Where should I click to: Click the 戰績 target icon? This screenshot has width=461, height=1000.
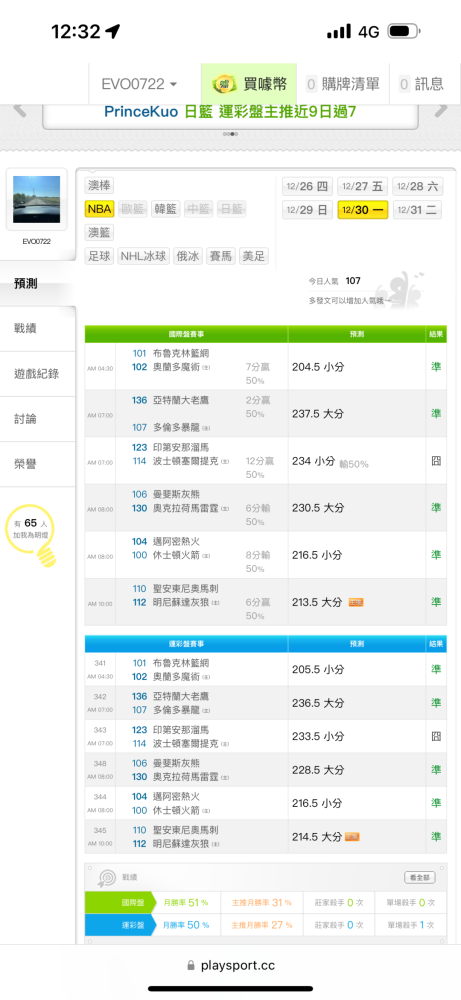point(106,879)
